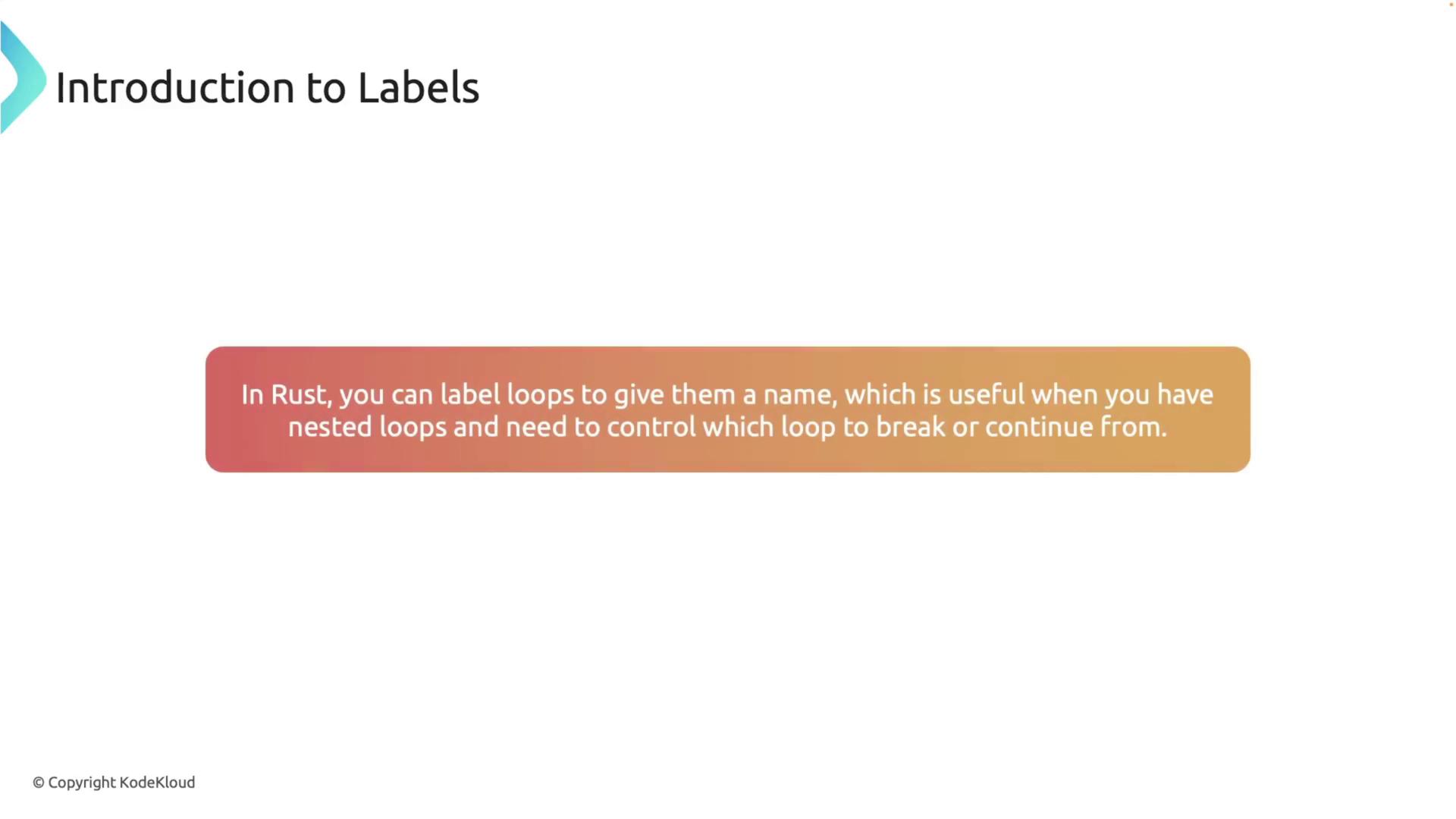
Task: Click the word "have" in the description box
Action: (x=1185, y=395)
